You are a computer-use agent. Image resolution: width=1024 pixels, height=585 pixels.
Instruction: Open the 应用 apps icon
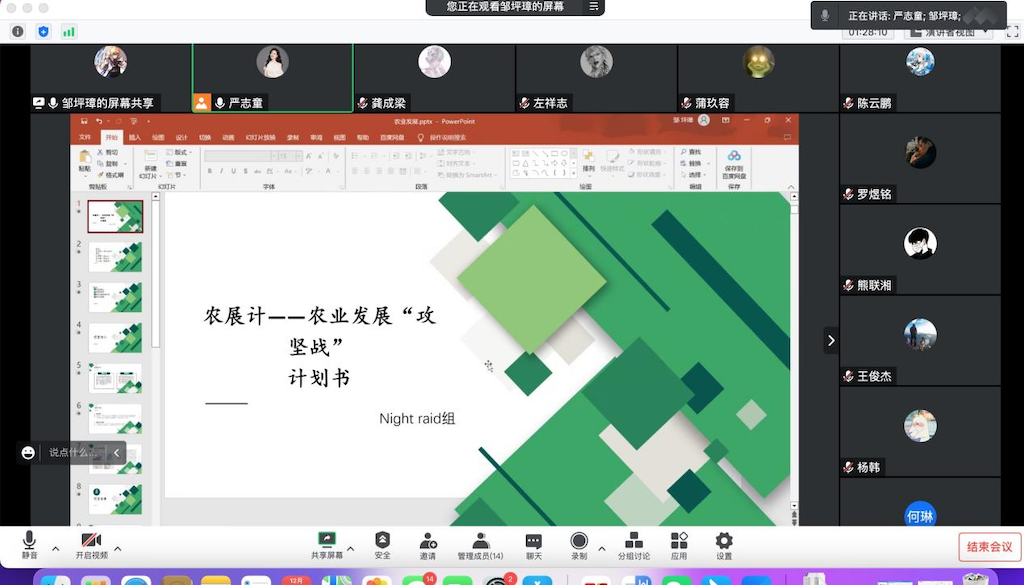coord(679,540)
